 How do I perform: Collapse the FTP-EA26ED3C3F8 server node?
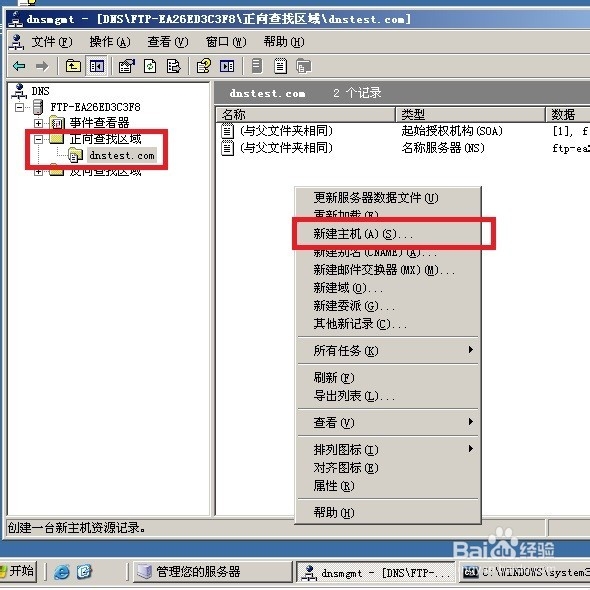point(19,108)
